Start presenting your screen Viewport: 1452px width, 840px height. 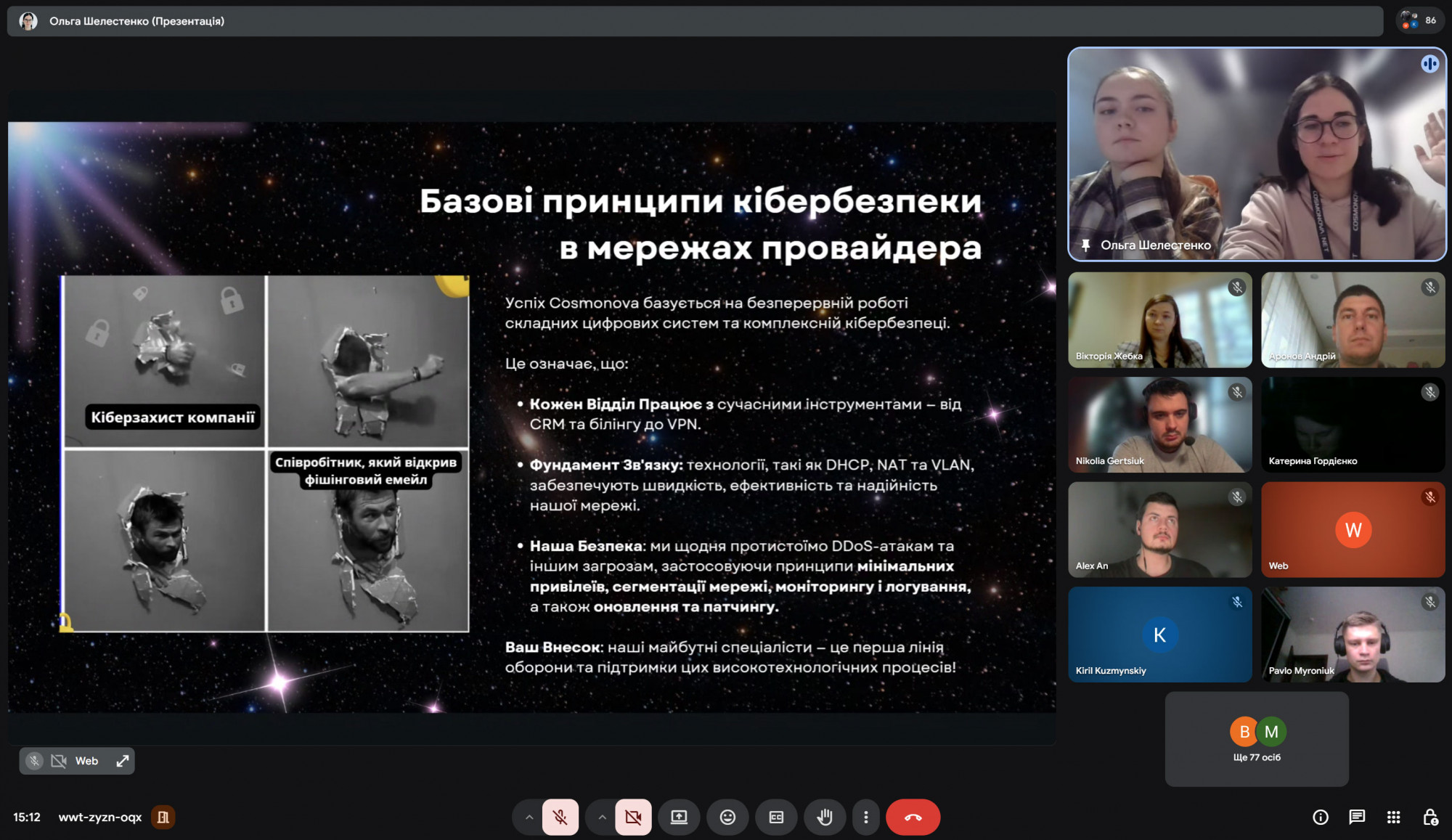coord(679,817)
